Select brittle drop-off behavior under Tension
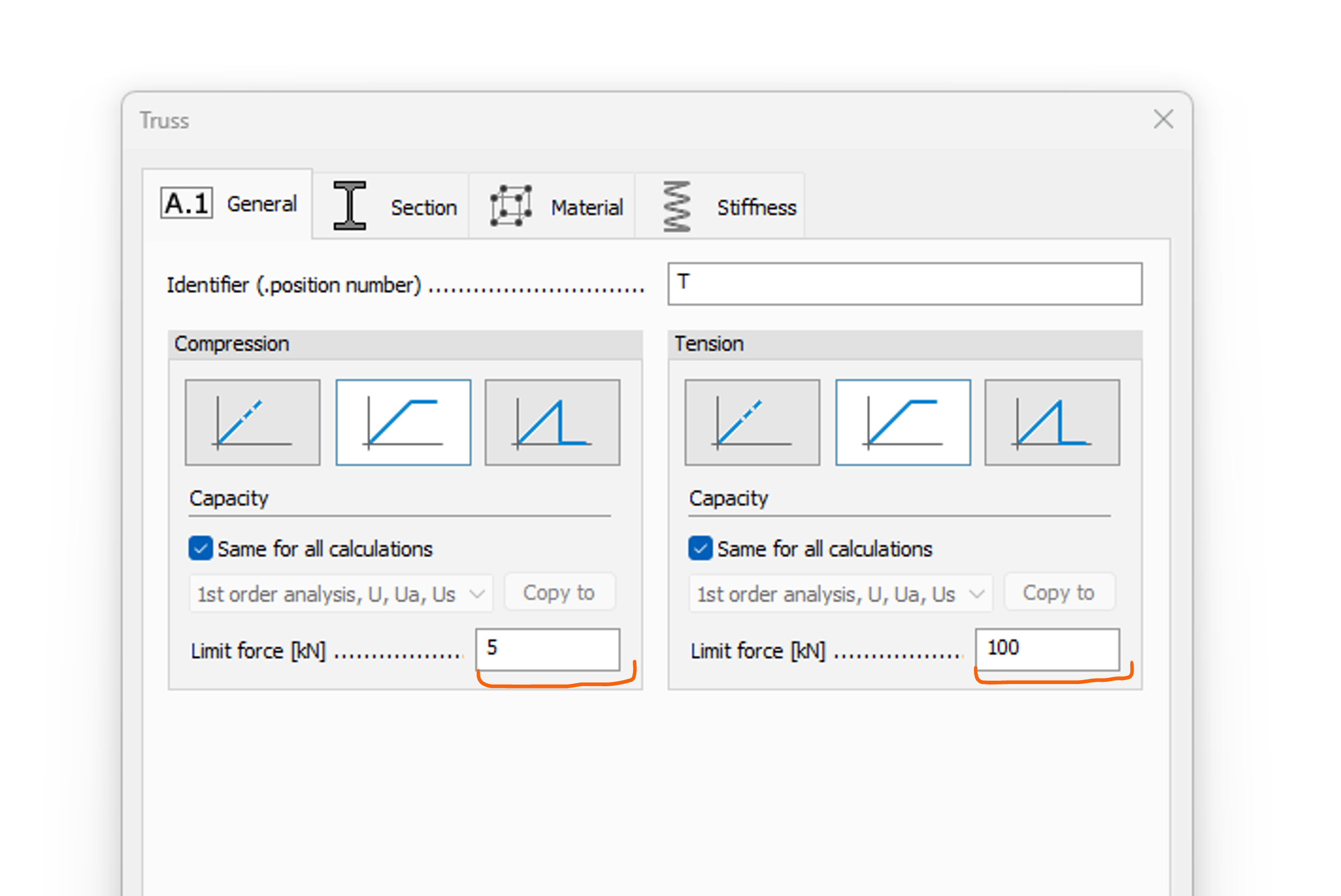Image resolution: width=1341 pixels, height=896 pixels. (1052, 422)
